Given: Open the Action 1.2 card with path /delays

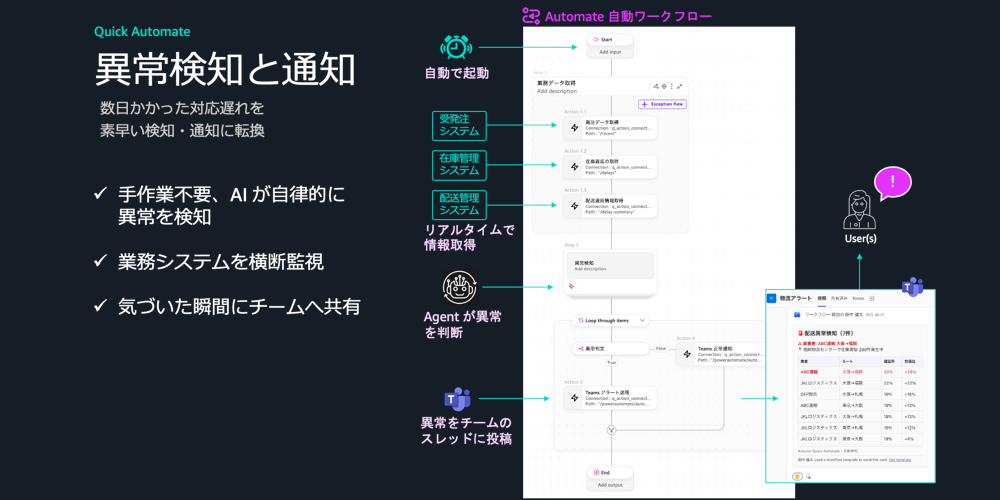Looking at the screenshot, I should click(x=610, y=167).
